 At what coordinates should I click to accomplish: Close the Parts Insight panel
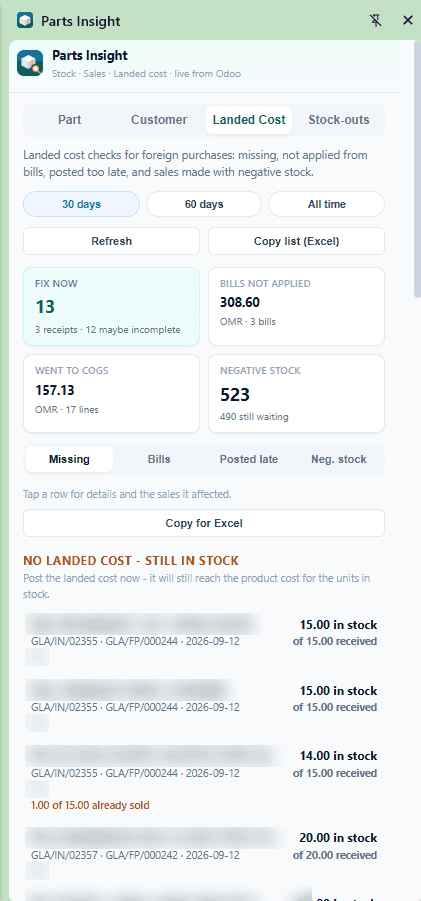pos(408,21)
